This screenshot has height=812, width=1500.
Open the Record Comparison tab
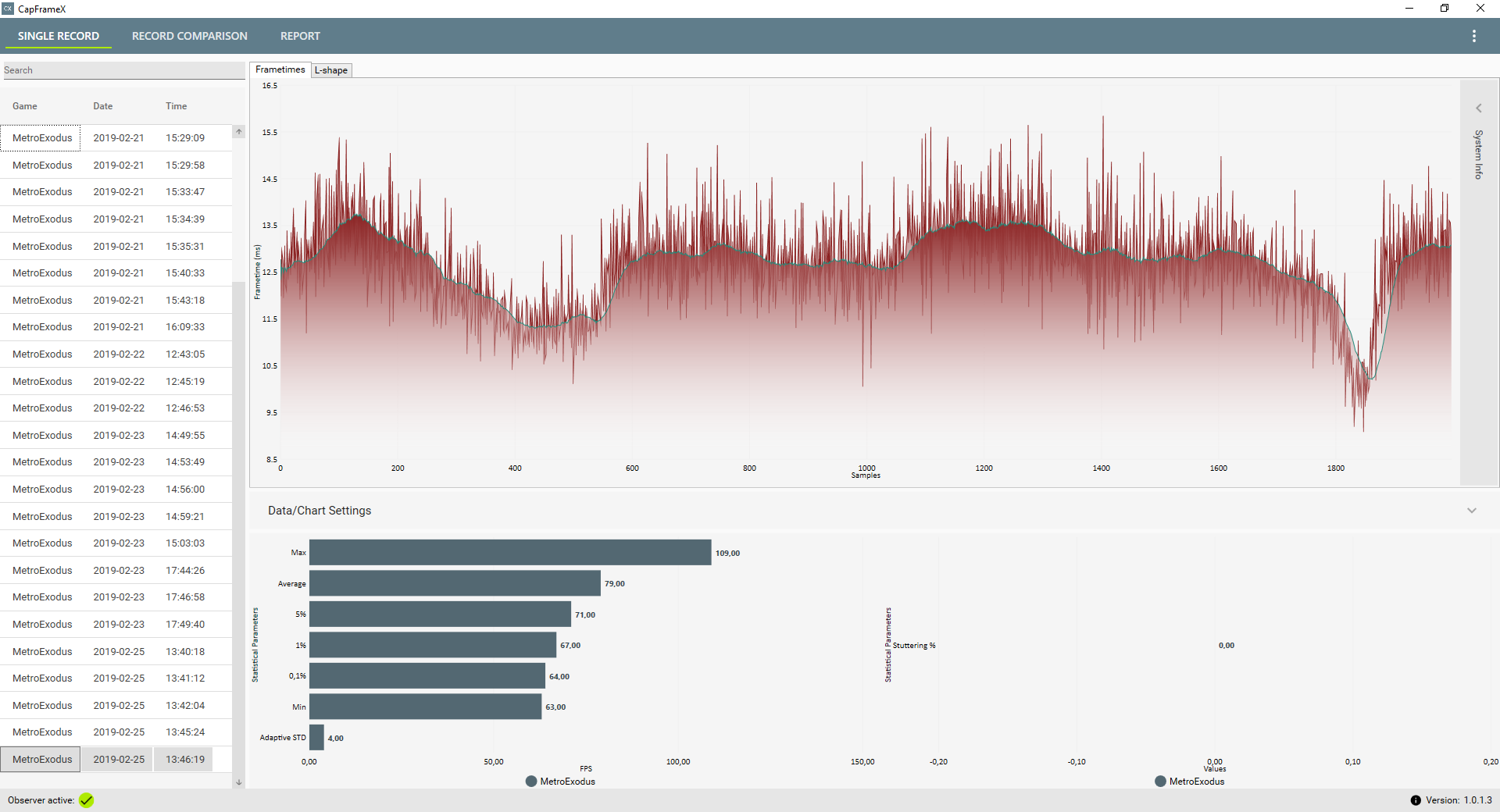tap(190, 36)
